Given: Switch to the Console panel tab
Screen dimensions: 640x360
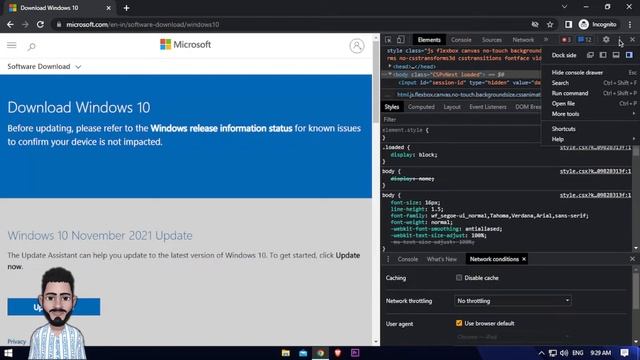Looking at the screenshot, I should [461, 40].
